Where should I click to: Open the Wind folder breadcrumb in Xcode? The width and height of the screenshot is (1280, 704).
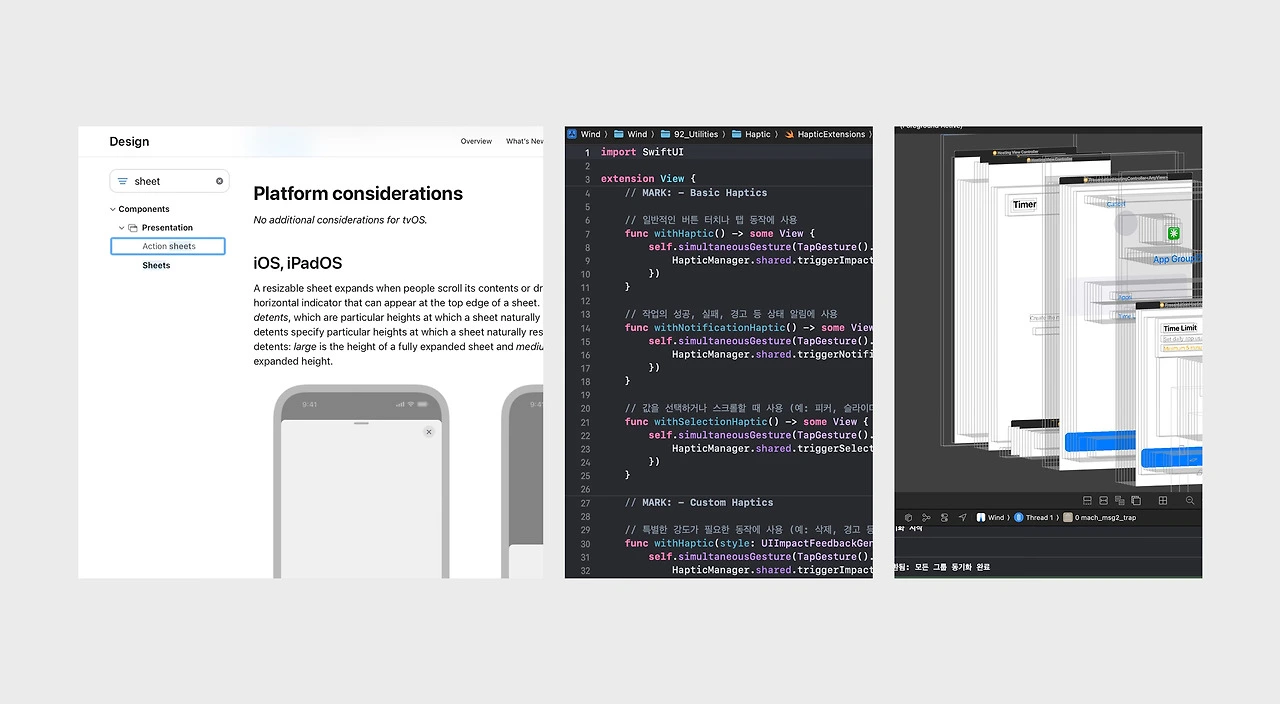point(631,134)
